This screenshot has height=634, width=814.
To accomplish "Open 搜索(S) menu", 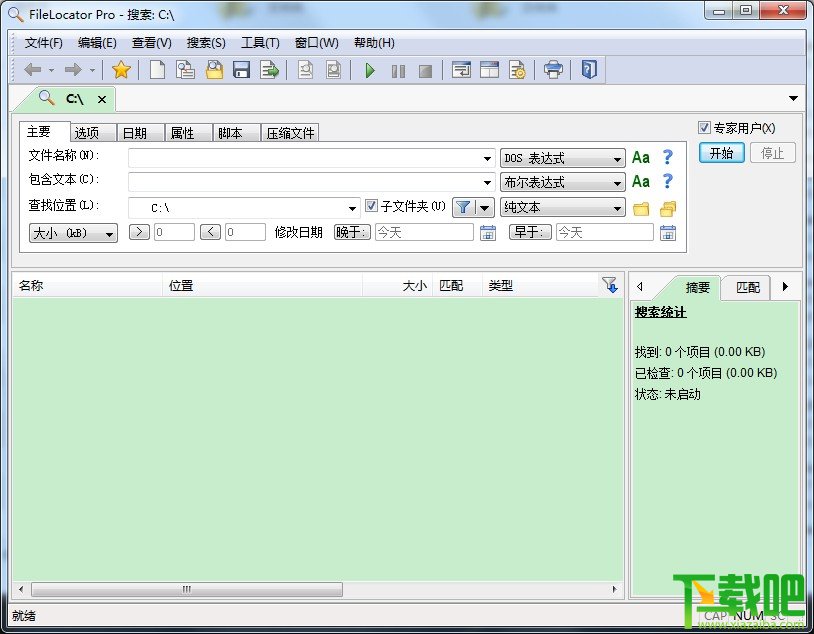I will click(x=206, y=43).
